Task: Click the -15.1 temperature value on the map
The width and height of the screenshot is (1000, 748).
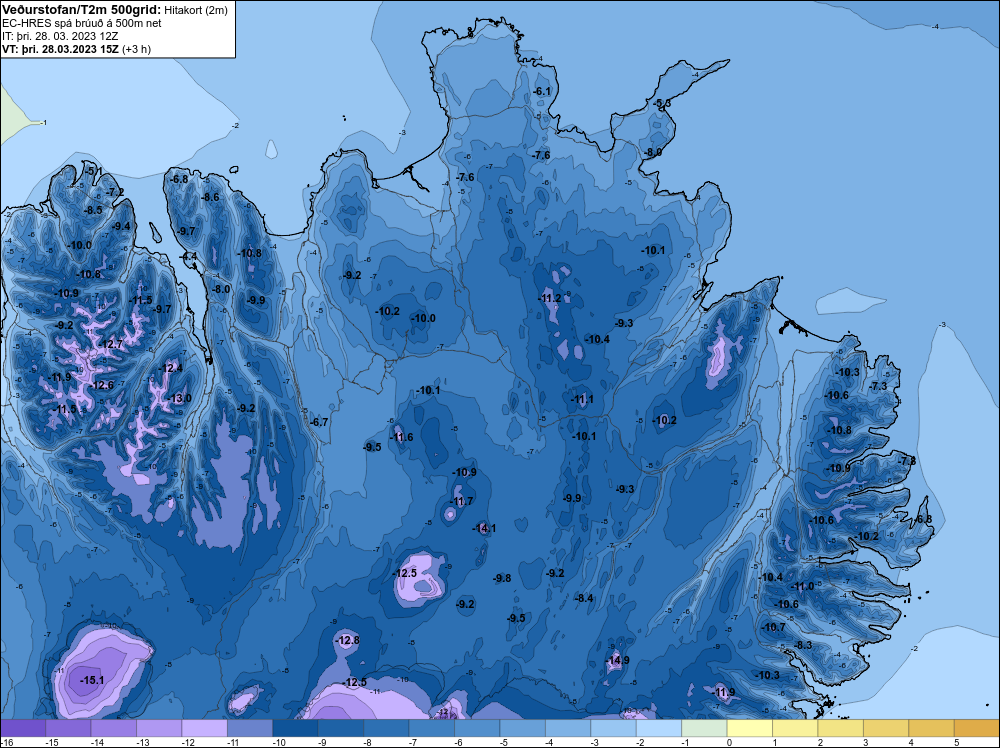Action: tap(92, 680)
